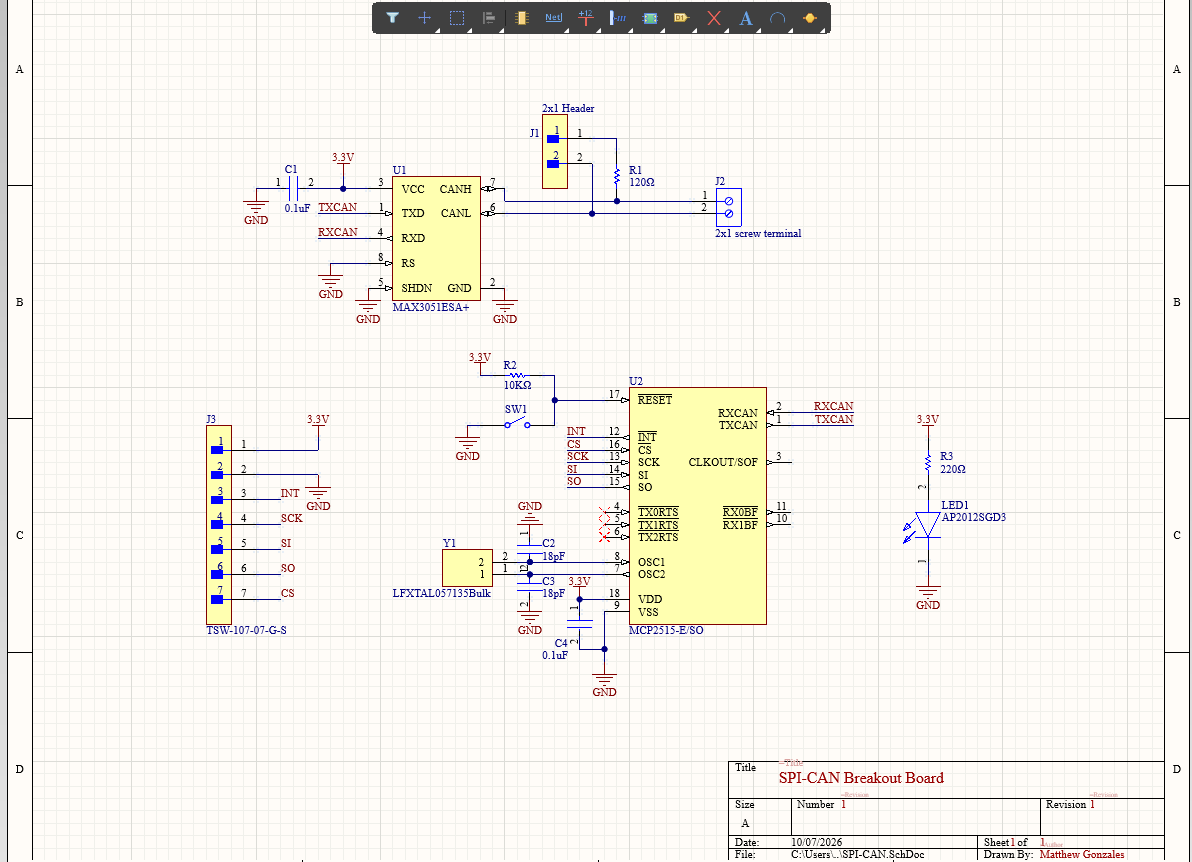Viewport: 1192px width, 862px height.
Task: Select the MAX3051ESA+ transceiver U1 body
Action: (436, 239)
